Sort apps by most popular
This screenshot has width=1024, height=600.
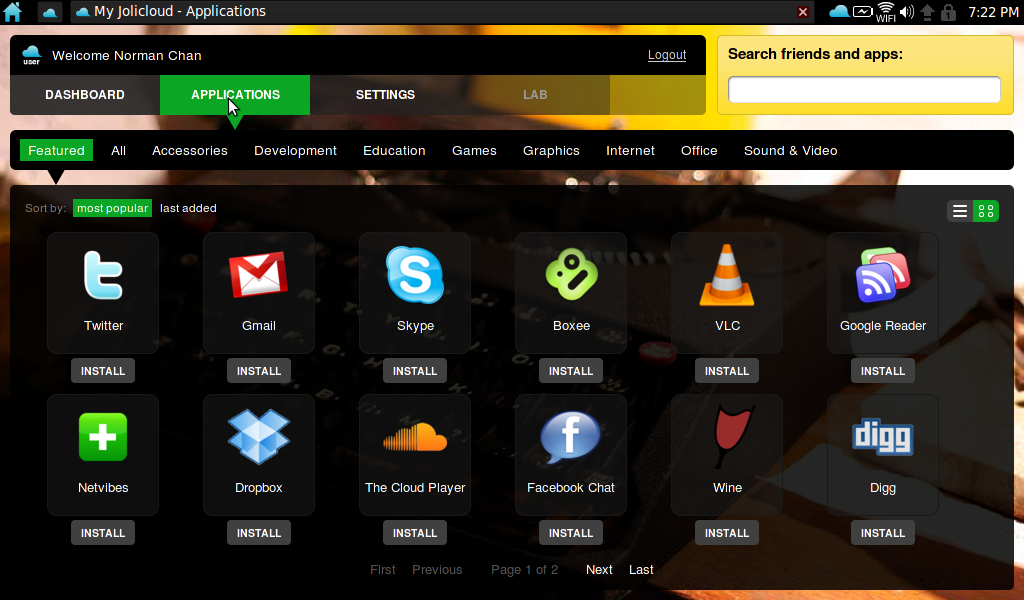(x=112, y=208)
